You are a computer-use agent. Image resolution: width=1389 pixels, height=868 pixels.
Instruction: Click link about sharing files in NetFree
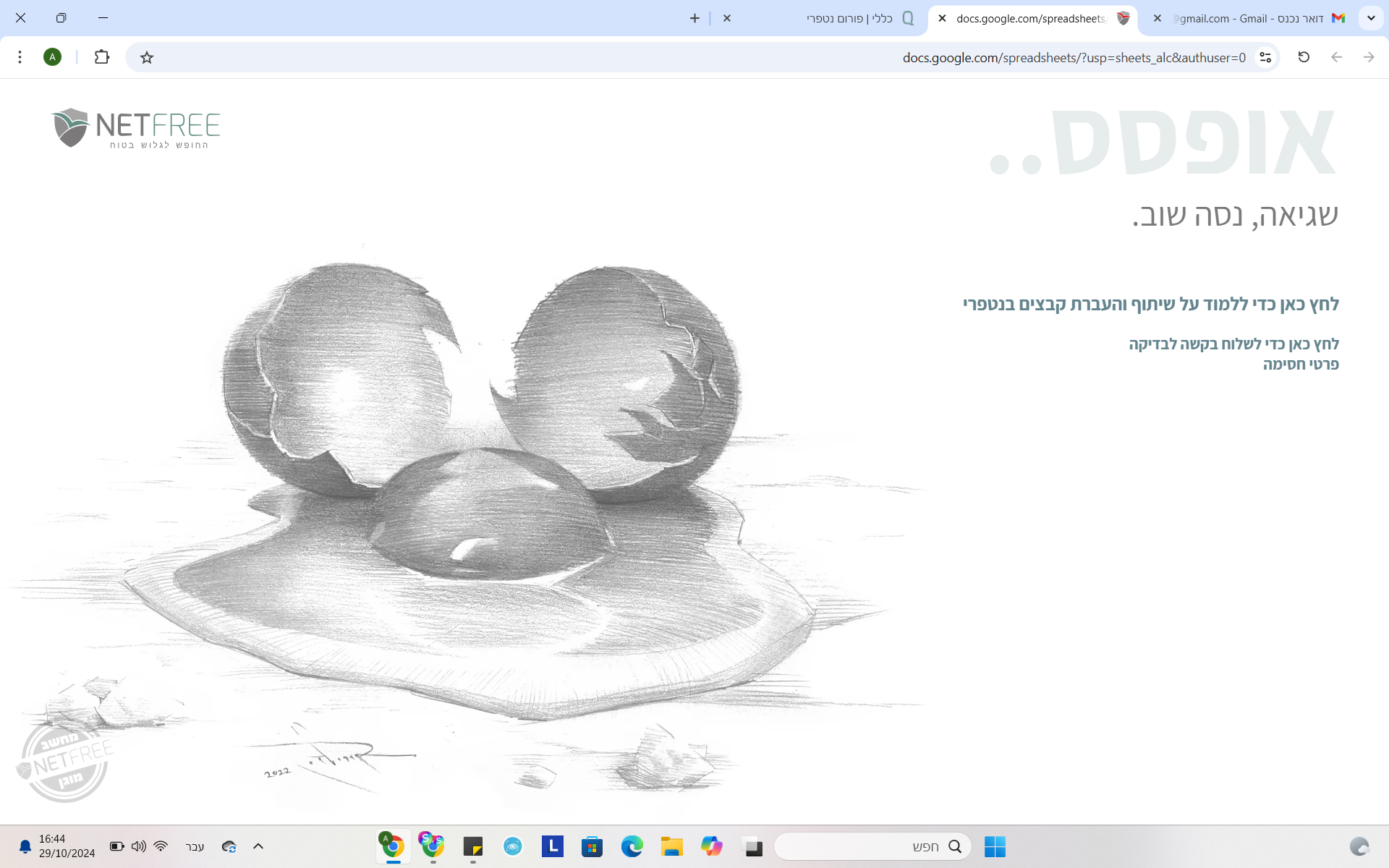(x=1150, y=305)
